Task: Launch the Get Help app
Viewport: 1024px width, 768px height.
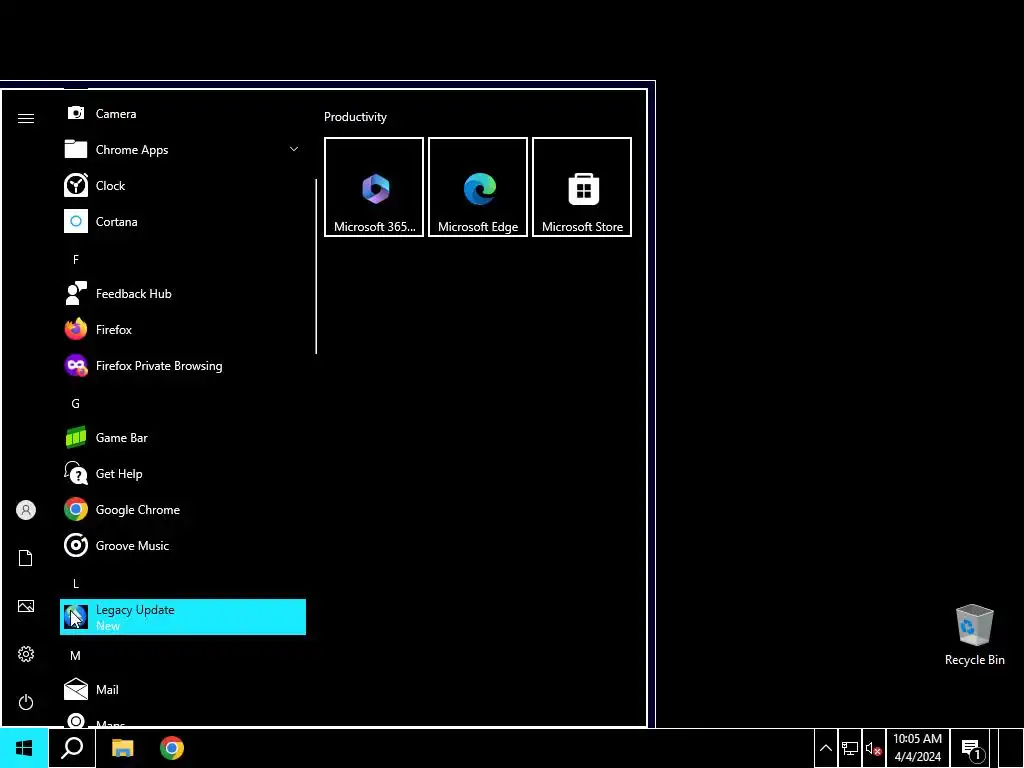Action: tap(183, 473)
